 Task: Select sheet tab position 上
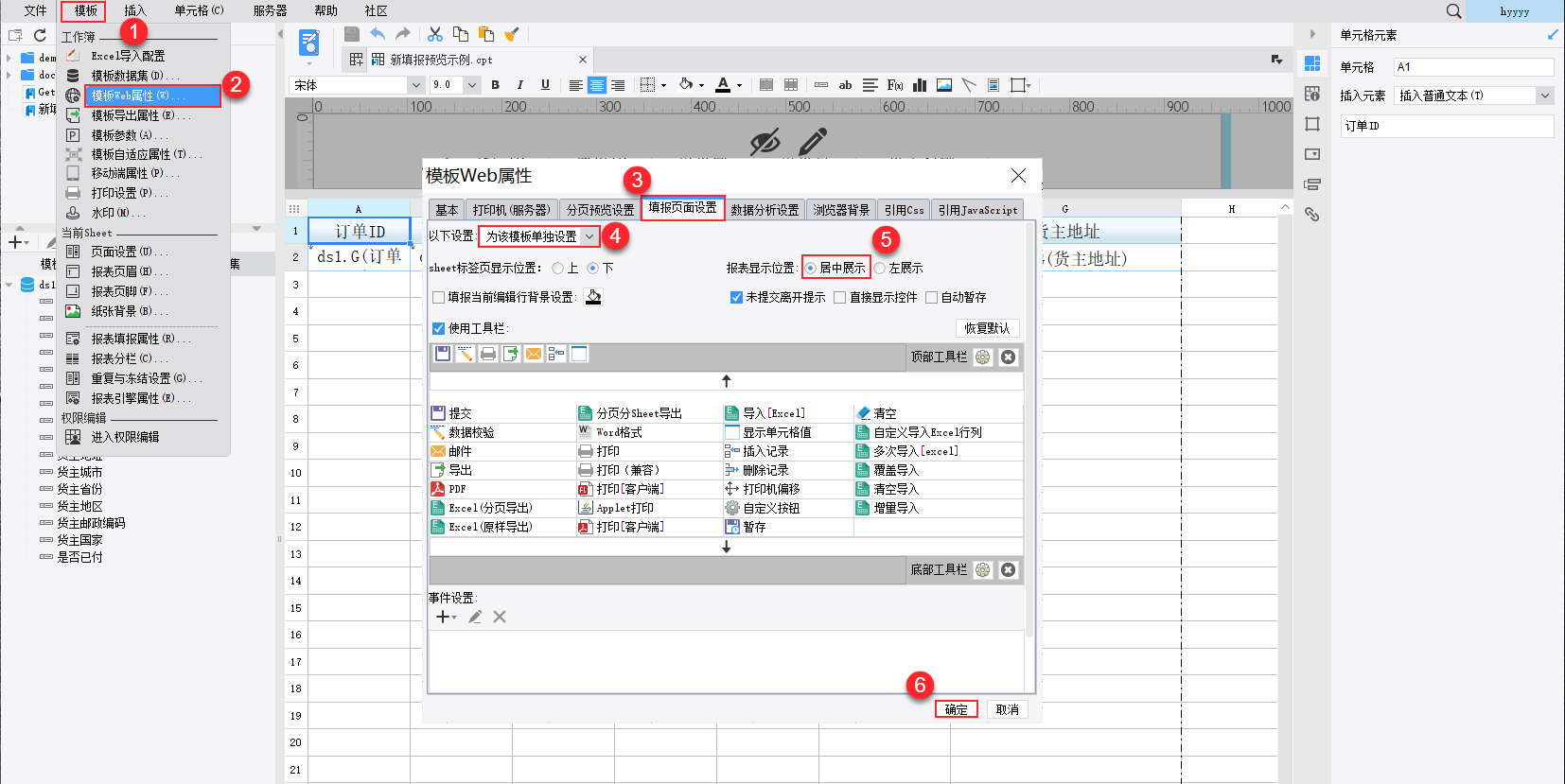point(558,269)
